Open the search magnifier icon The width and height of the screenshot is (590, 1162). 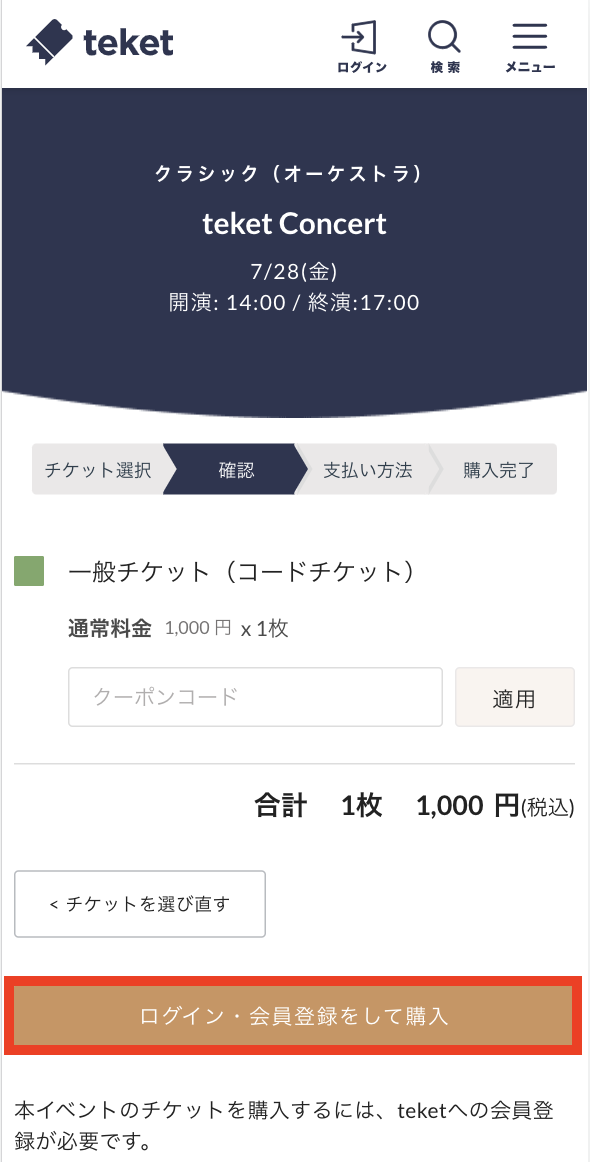[445, 36]
